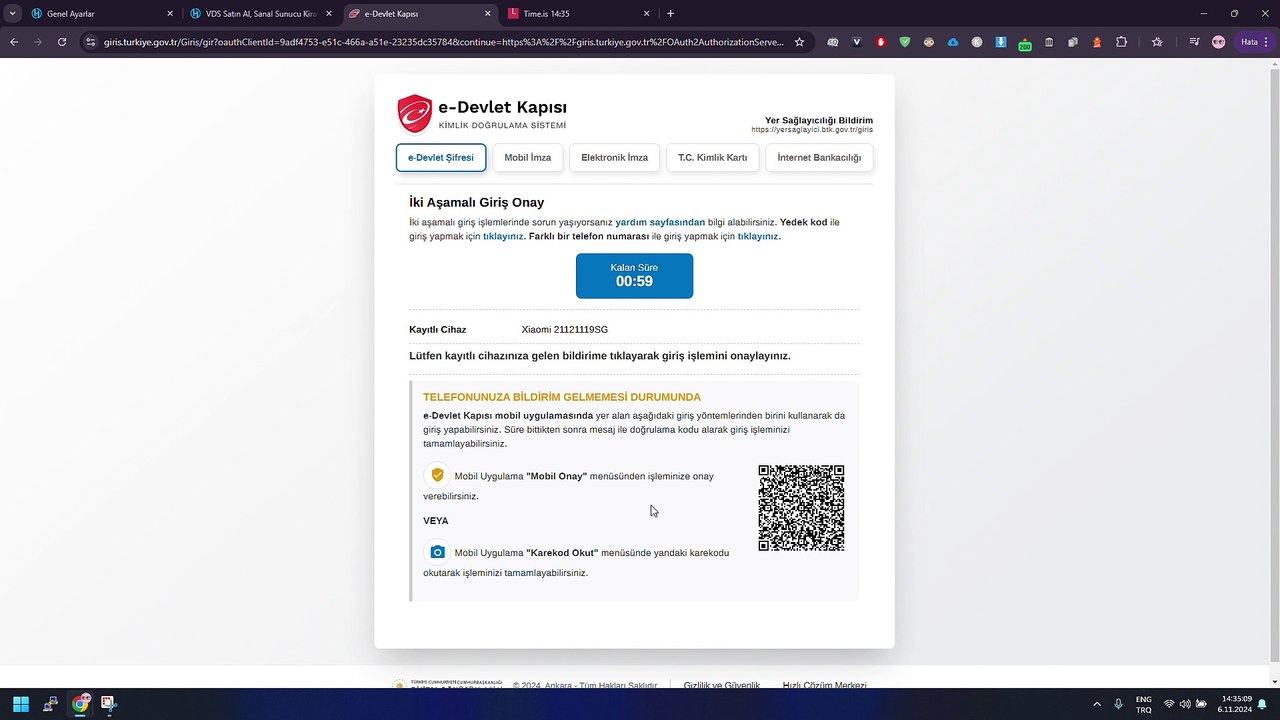This screenshot has height=720, width=1280.
Task: Open a new browser tab
Action: coord(670,14)
